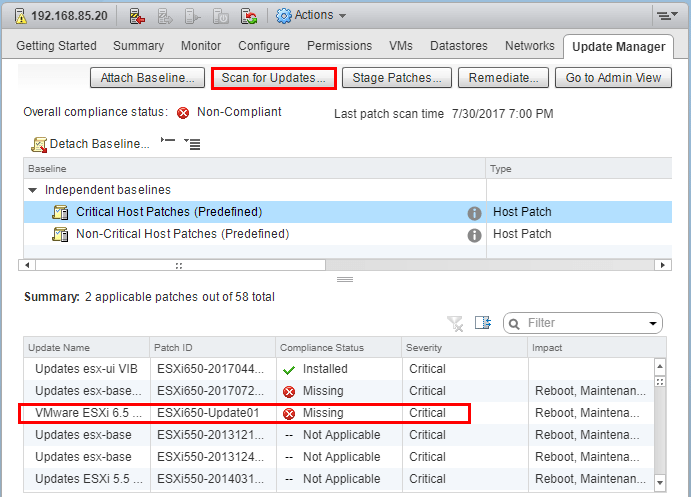Open the Datastores tab

tap(459, 46)
